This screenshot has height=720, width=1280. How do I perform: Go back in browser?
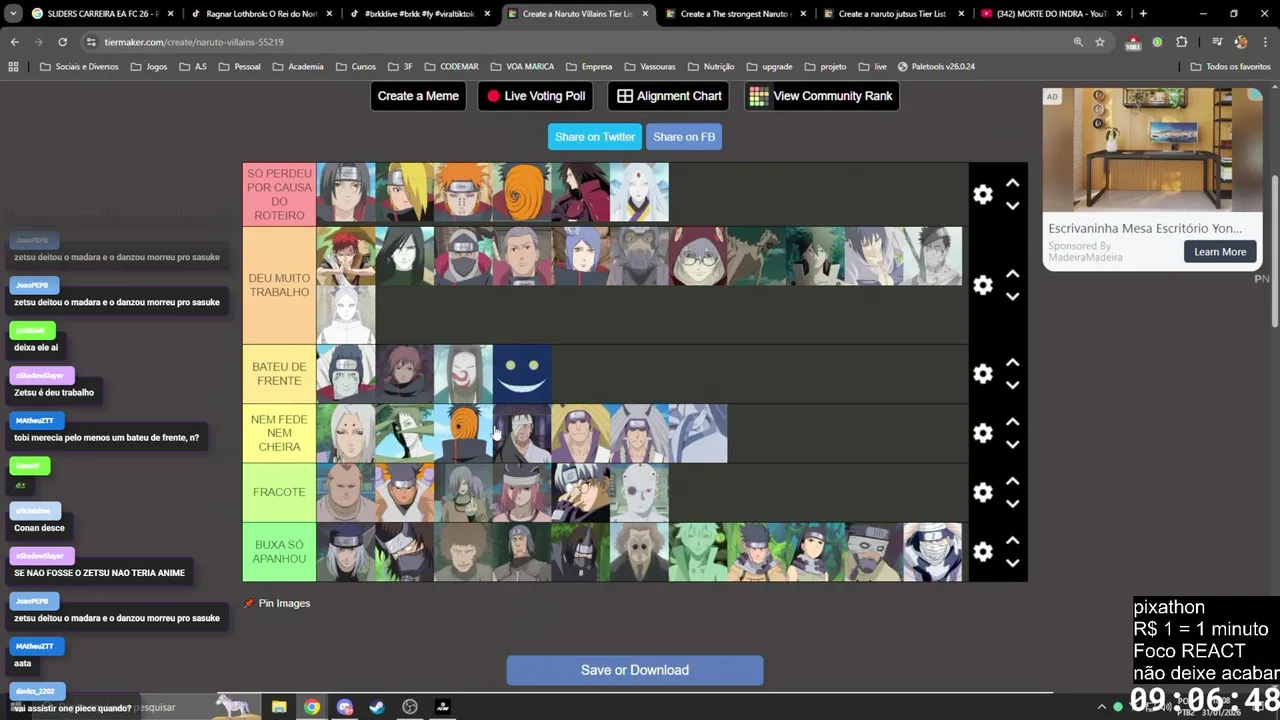point(15,42)
